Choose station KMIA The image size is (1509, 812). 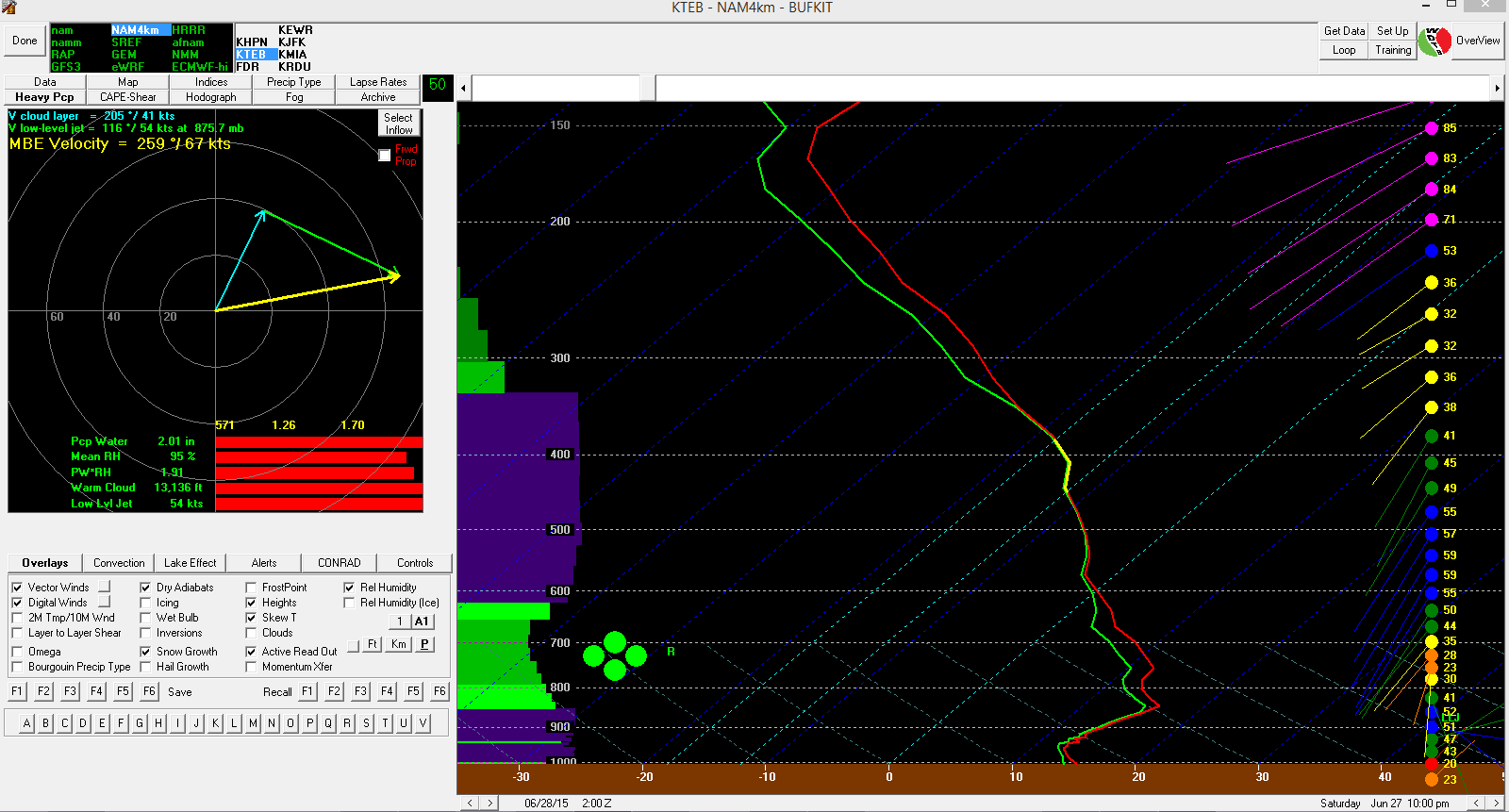pos(292,55)
